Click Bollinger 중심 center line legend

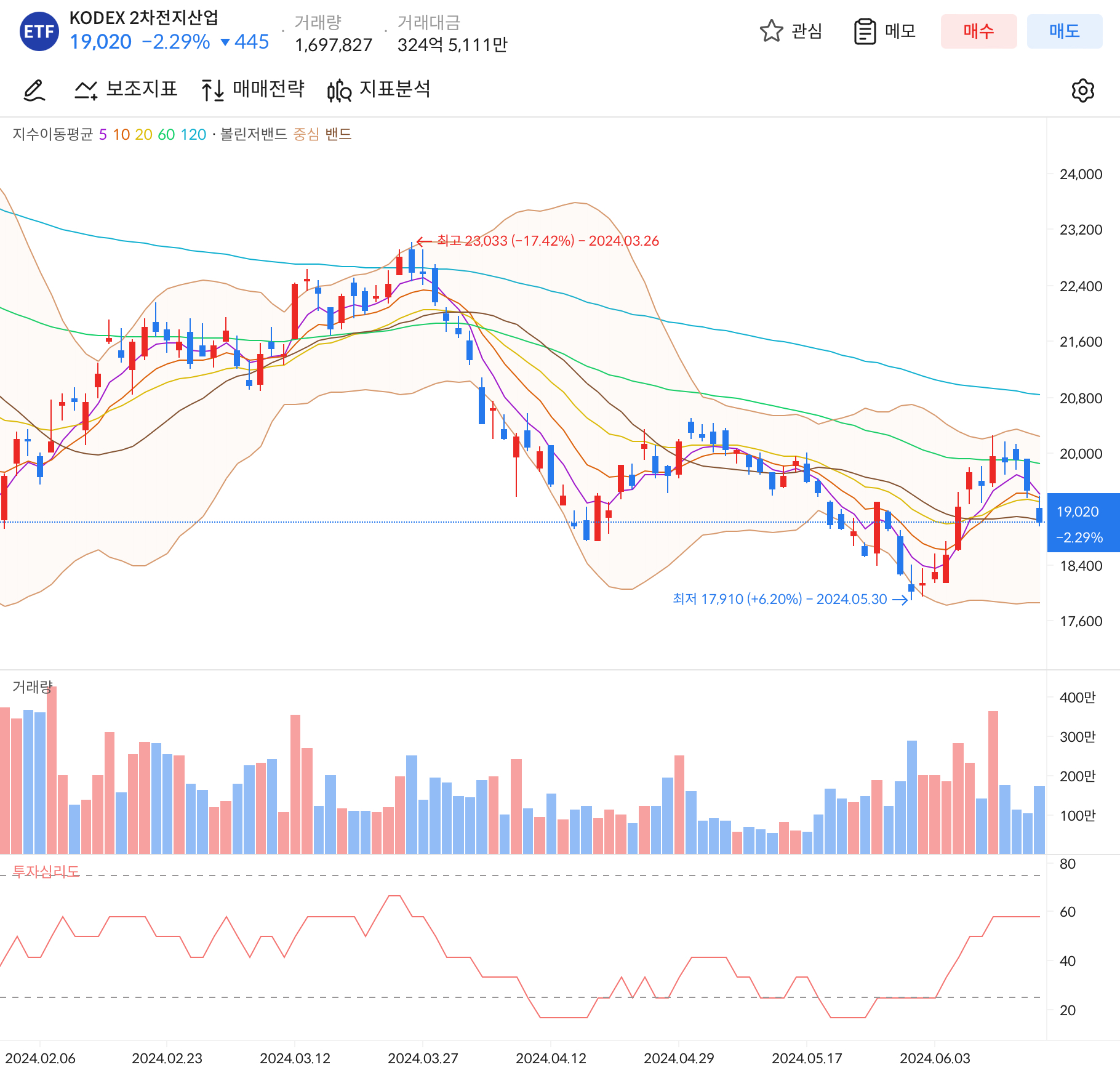tap(306, 135)
